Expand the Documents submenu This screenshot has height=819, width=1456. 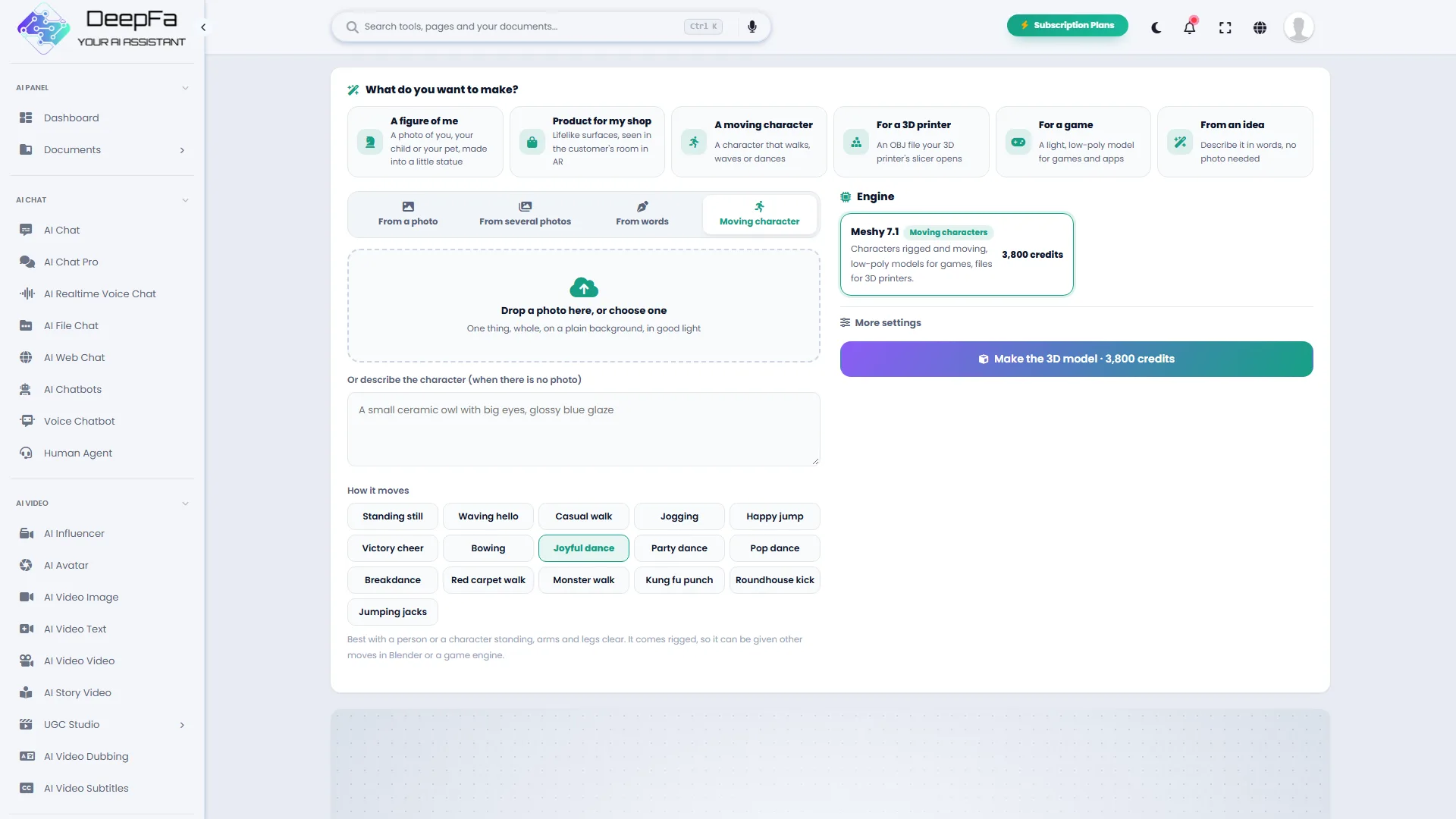(182, 150)
